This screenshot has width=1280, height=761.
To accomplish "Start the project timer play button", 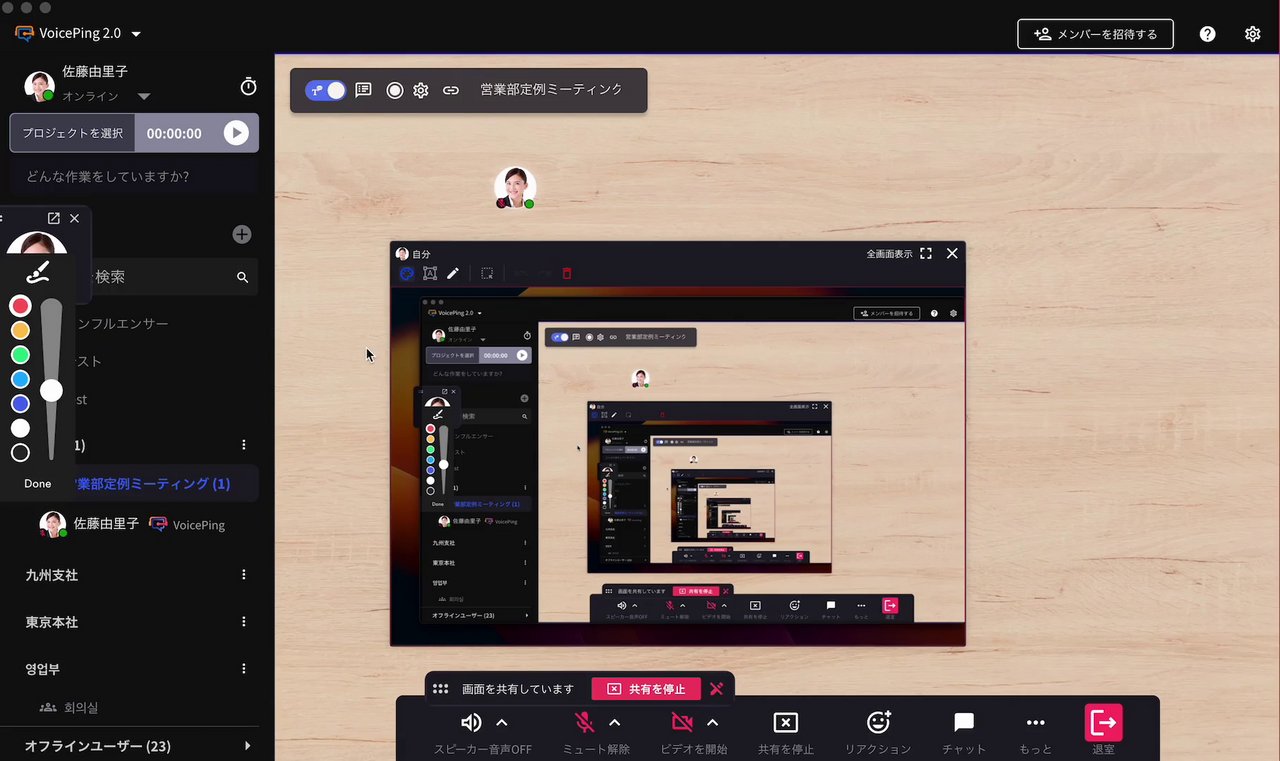I will click(x=236, y=133).
